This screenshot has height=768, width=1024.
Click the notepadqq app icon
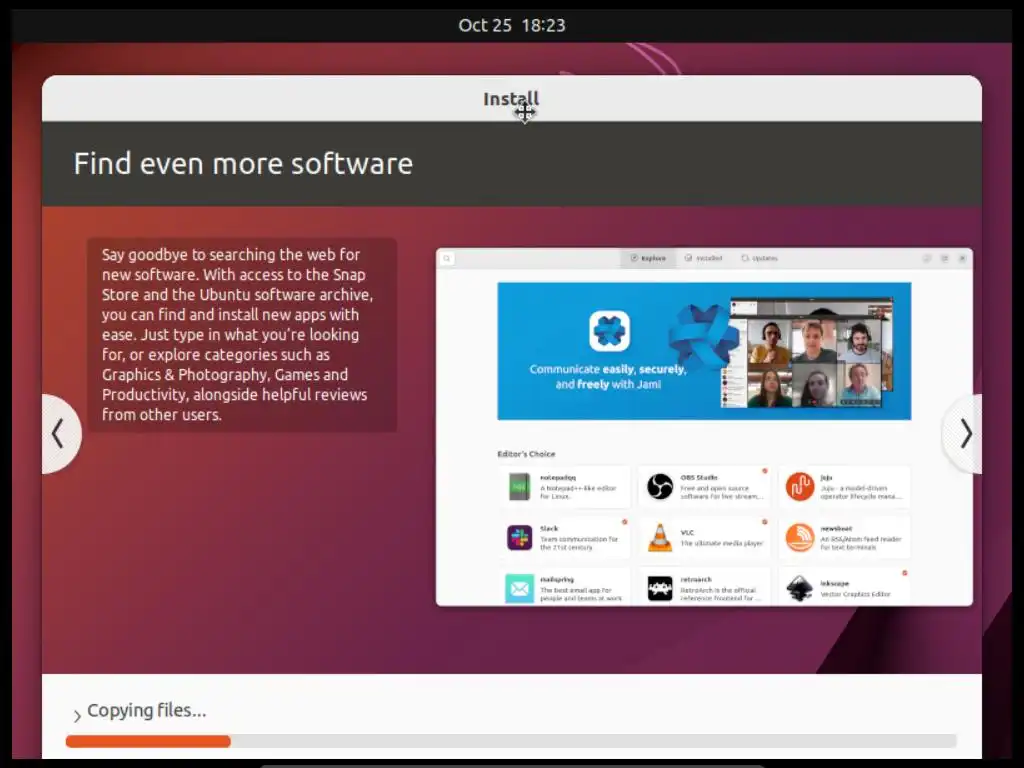(x=520, y=487)
